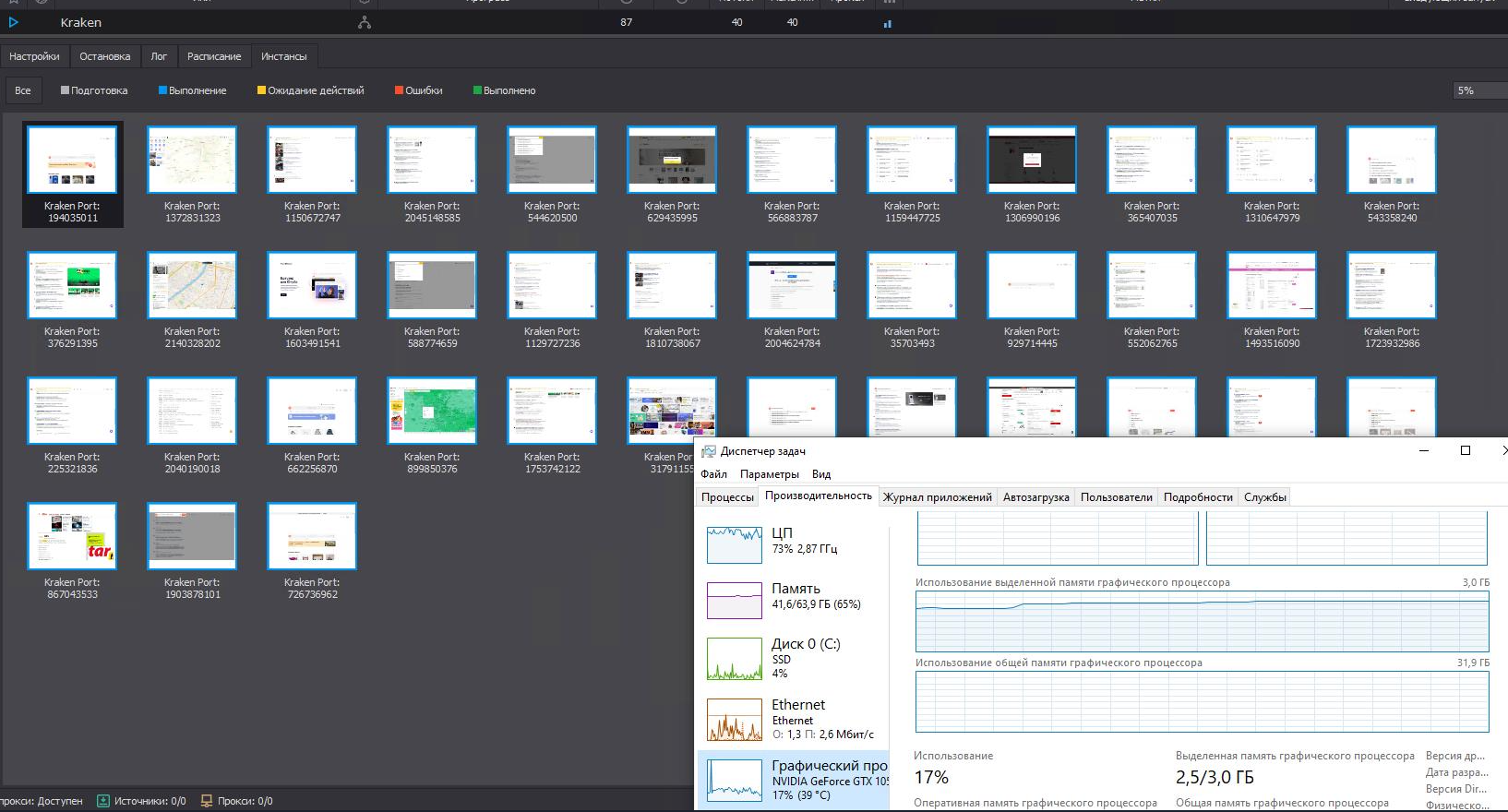Click the blue bar chart icon in Kraken row

click(x=887, y=24)
